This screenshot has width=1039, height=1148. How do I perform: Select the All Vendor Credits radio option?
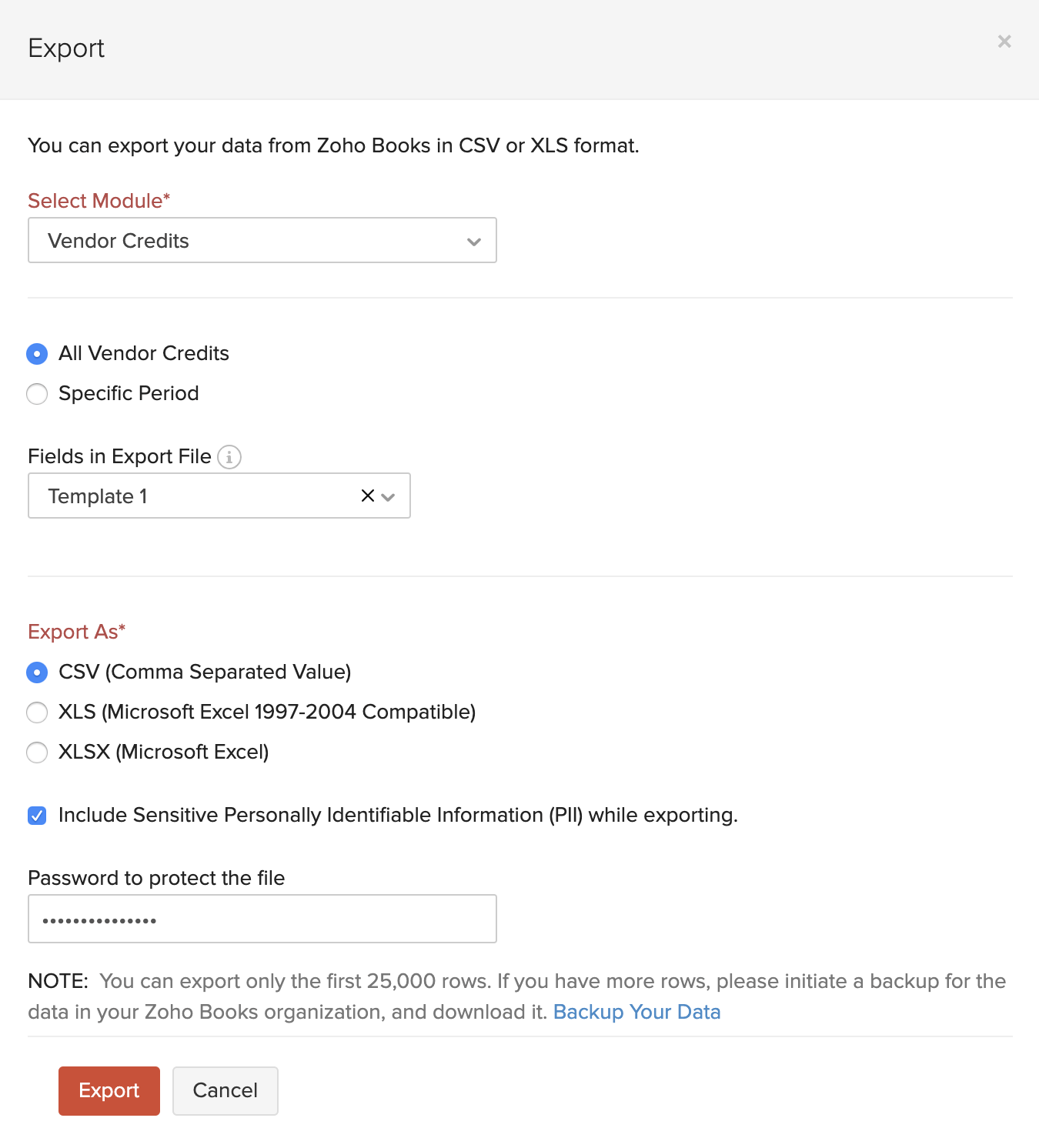tap(37, 354)
